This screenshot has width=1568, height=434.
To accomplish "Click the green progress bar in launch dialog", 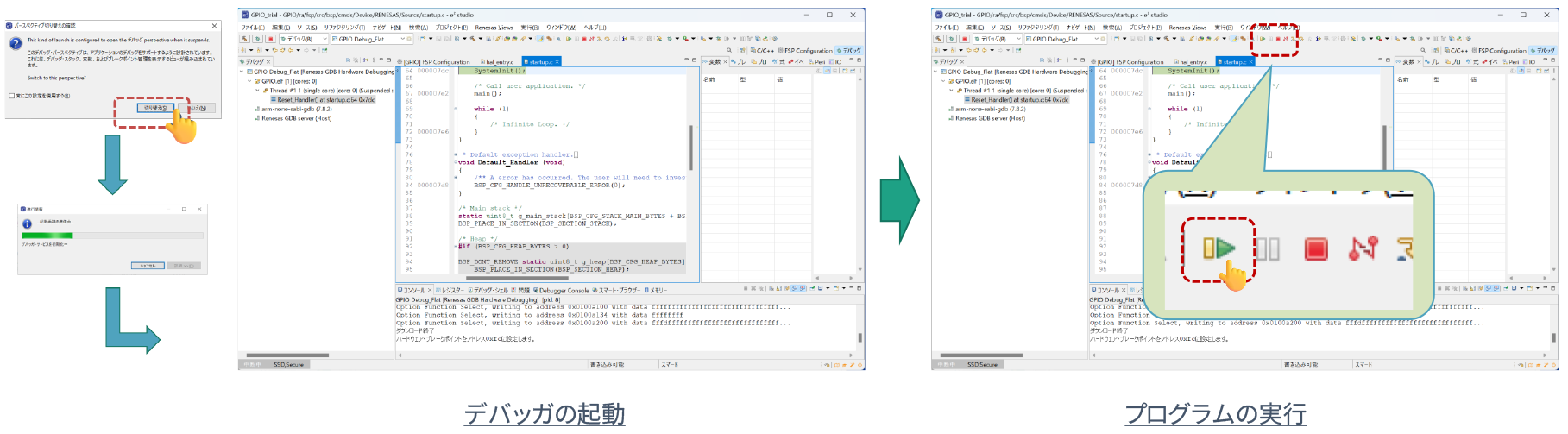I will (x=47, y=235).
